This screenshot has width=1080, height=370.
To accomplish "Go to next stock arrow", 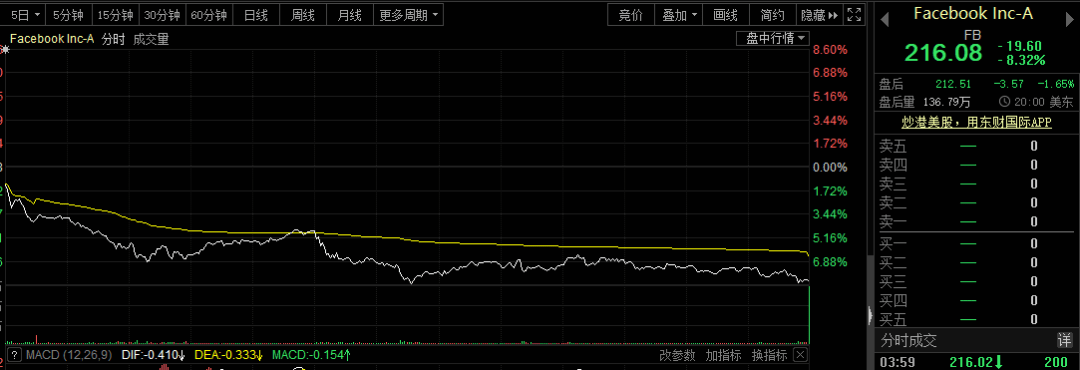I will tap(1070, 21).
